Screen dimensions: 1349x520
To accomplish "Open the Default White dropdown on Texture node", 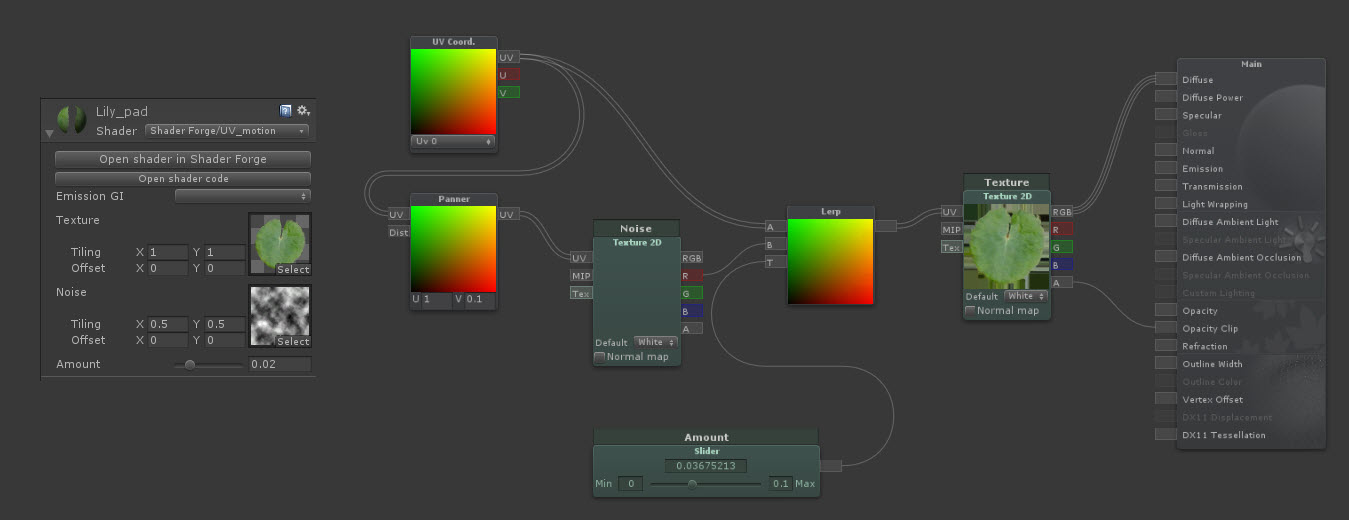I will 1026,296.
